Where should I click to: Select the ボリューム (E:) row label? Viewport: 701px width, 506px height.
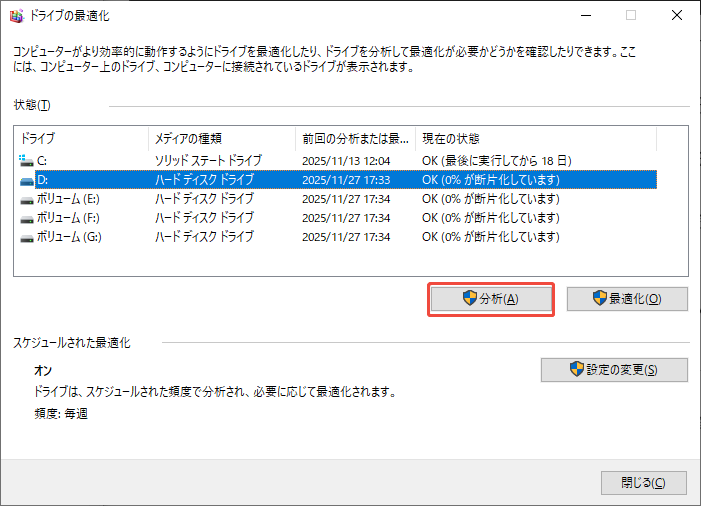(68, 198)
